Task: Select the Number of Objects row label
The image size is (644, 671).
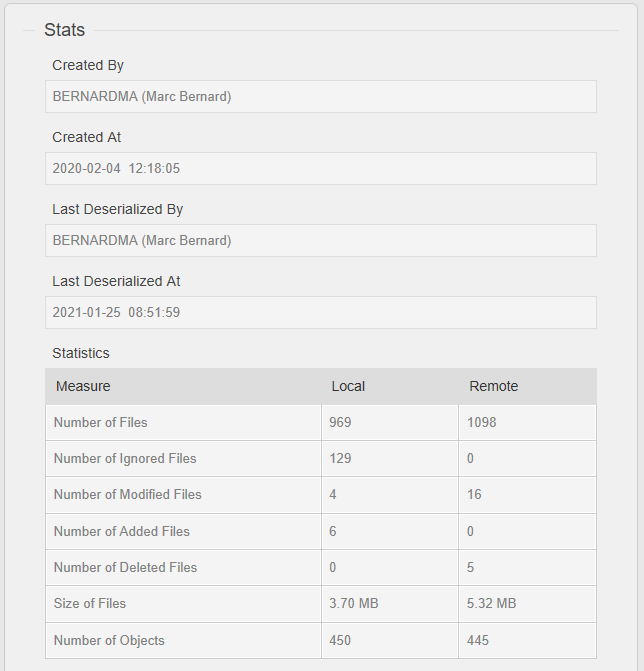Action: click(x=109, y=640)
